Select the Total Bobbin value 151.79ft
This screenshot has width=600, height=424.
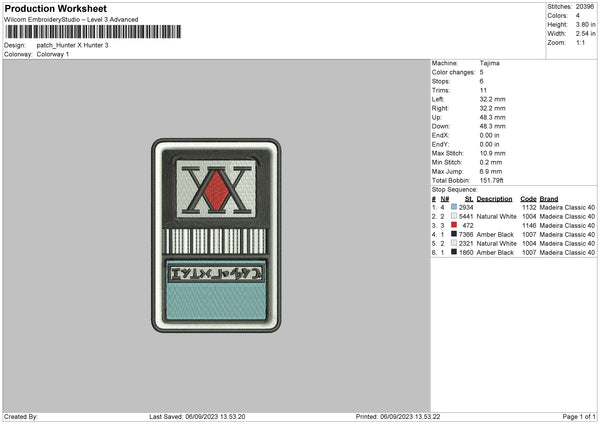point(492,180)
